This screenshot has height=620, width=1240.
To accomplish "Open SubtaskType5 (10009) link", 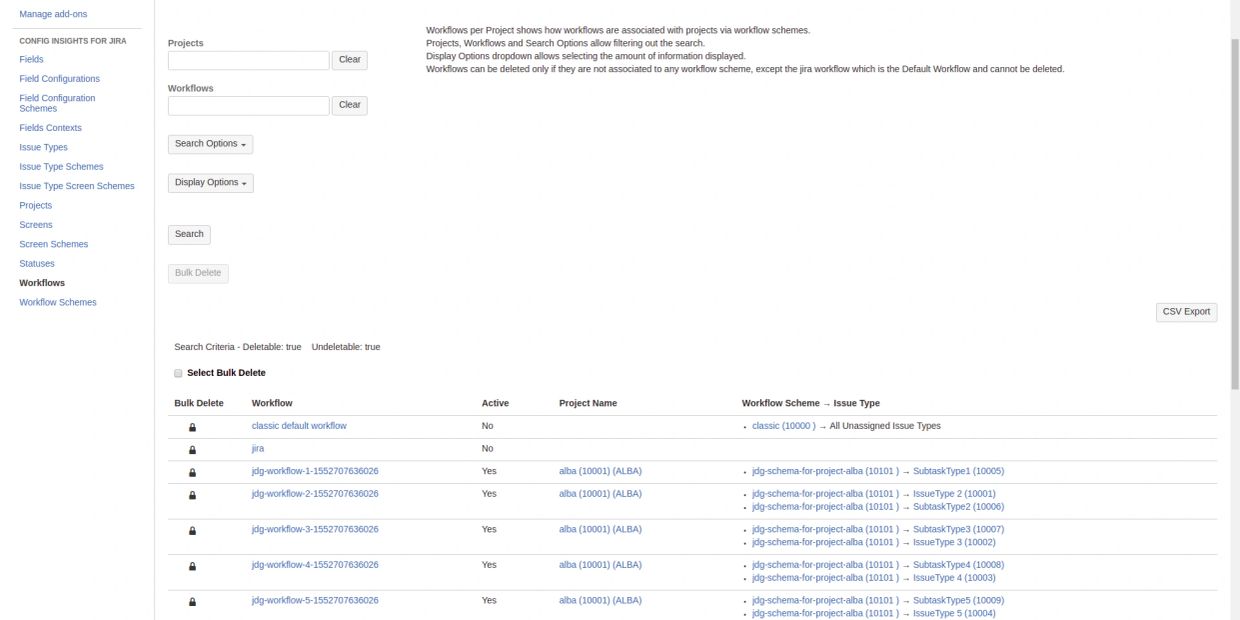I will pyautogui.click(x=958, y=601).
